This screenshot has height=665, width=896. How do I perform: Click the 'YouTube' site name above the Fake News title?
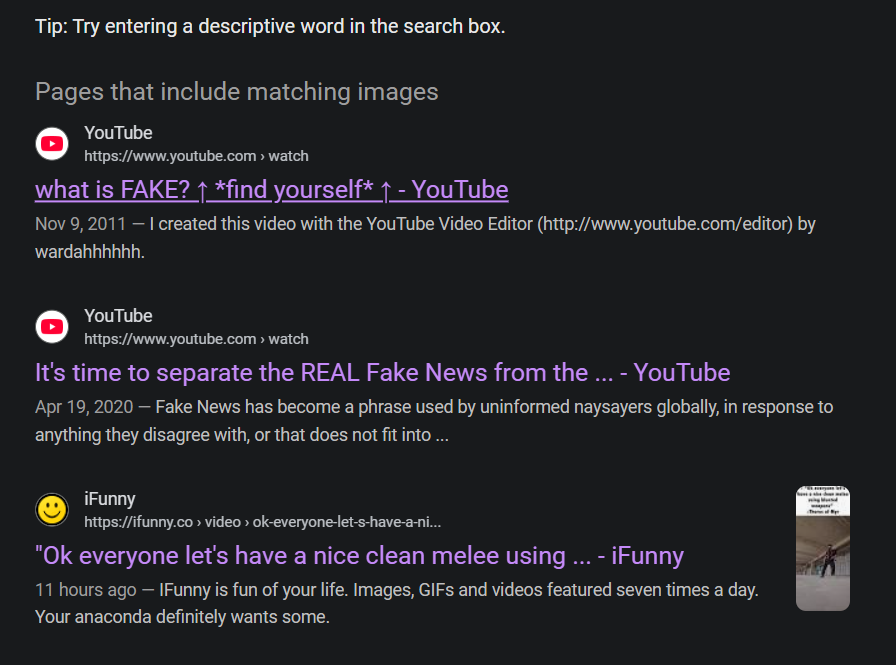[x=118, y=315]
